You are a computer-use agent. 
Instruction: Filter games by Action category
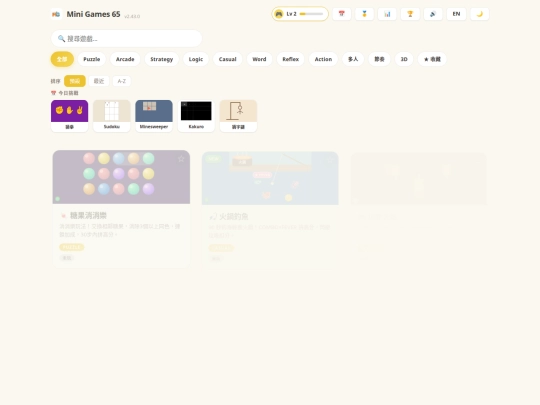coord(323,59)
